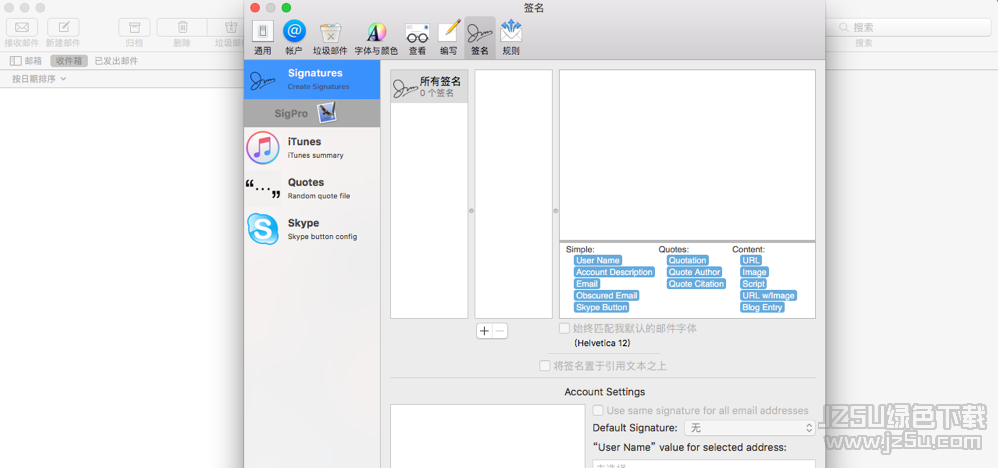Image resolution: width=1000 pixels, height=468 pixels.
Task: Select the Signatures item in the sidebar
Action: (x=312, y=80)
